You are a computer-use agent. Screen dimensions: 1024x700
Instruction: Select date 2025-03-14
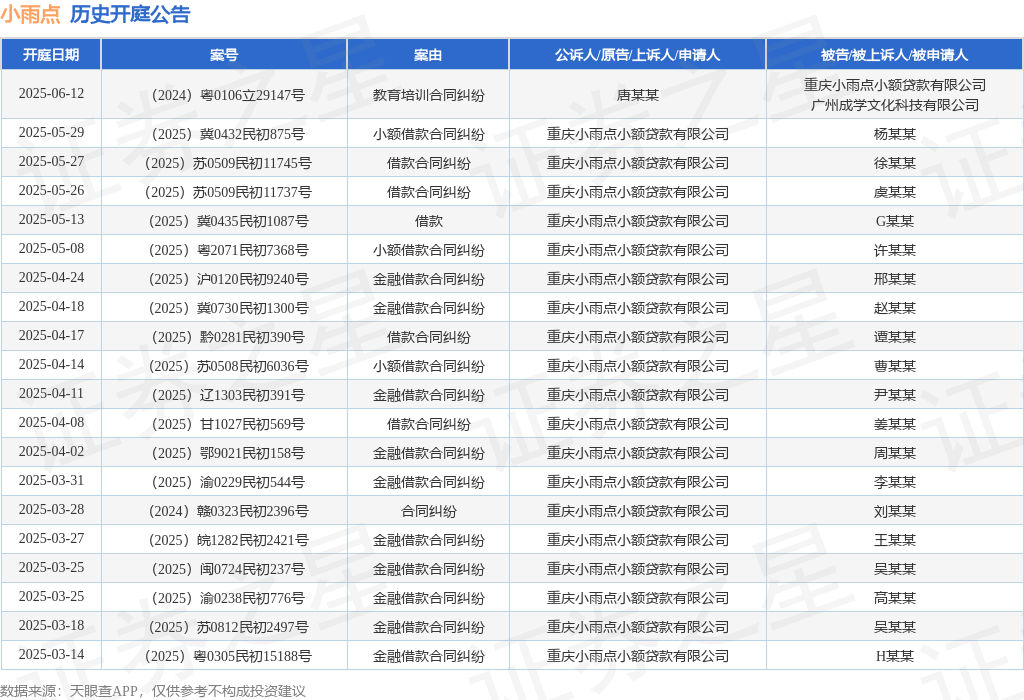51,654
